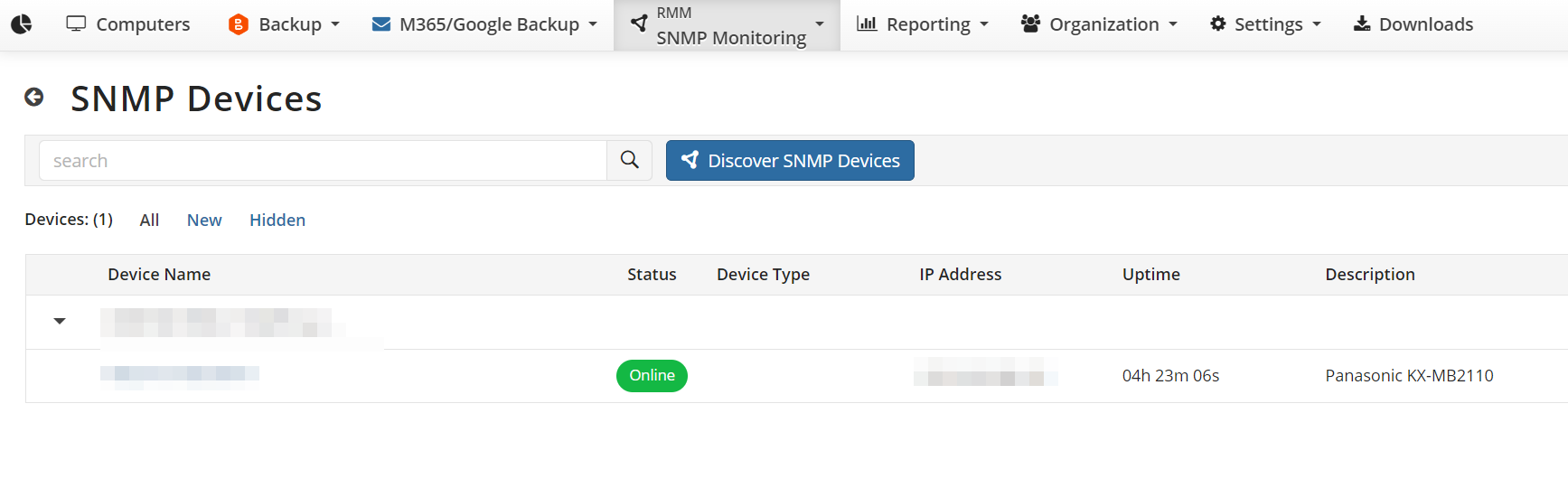Open the Backup dropdown menu
Image resolution: width=1568 pixels, height=479 pixels.
coord(334,24)
